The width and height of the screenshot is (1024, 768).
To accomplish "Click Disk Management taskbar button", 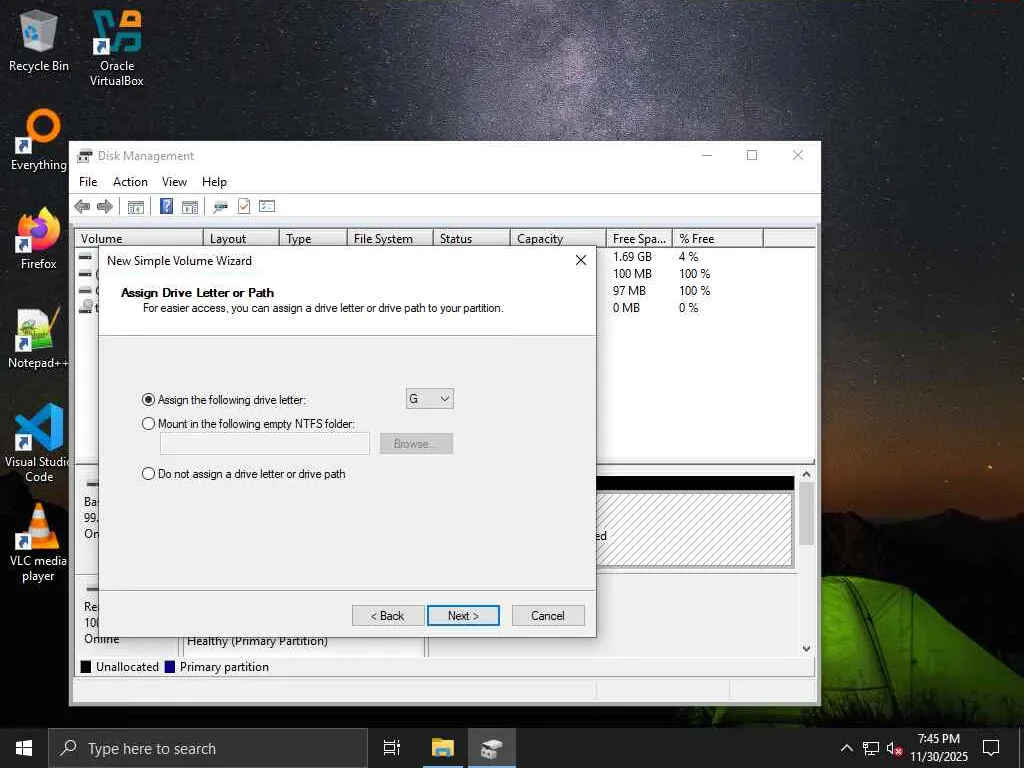I will (492, 748).
